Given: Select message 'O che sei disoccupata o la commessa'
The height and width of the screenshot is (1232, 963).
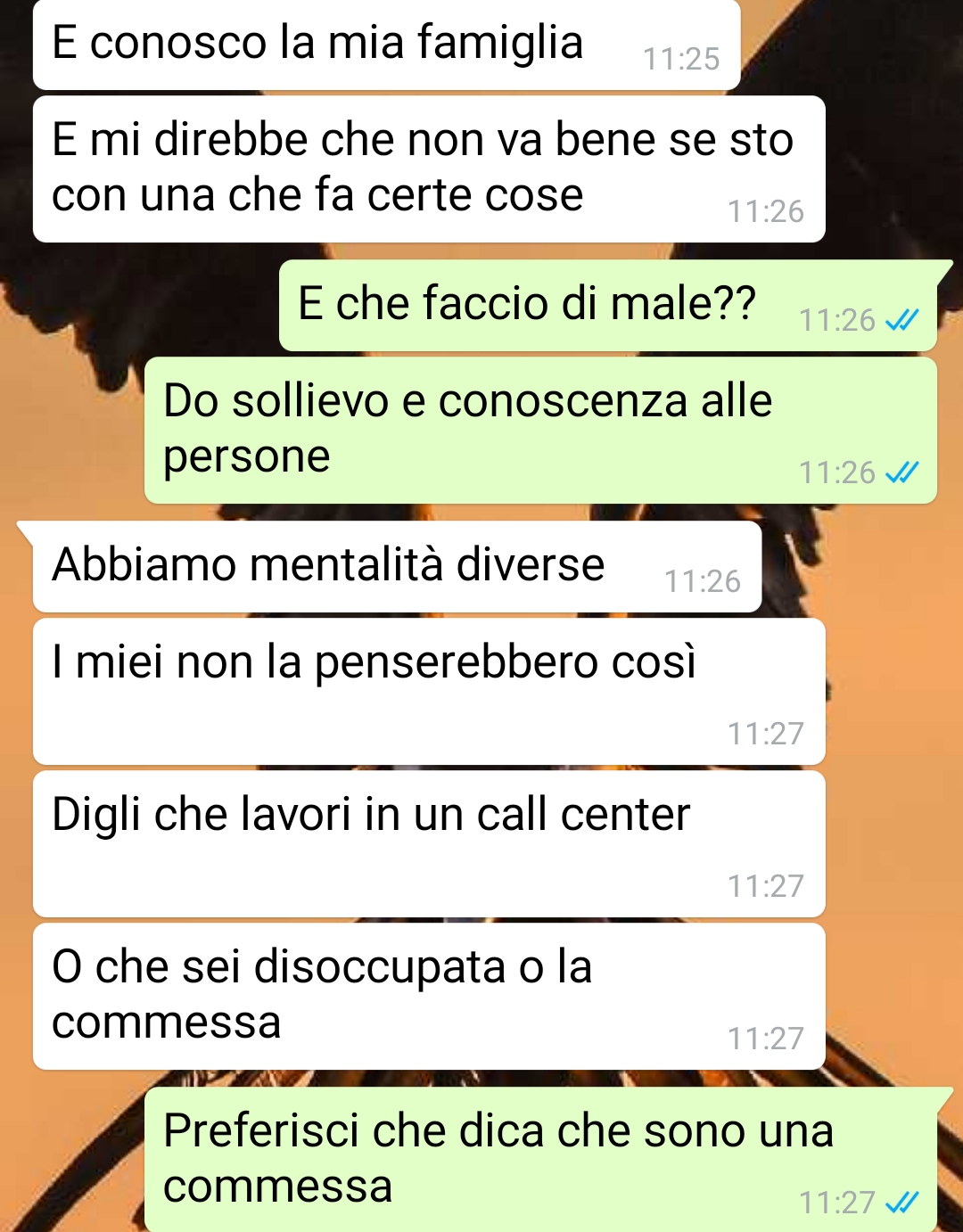Looking at the screenshot, I should pos(429,997).
